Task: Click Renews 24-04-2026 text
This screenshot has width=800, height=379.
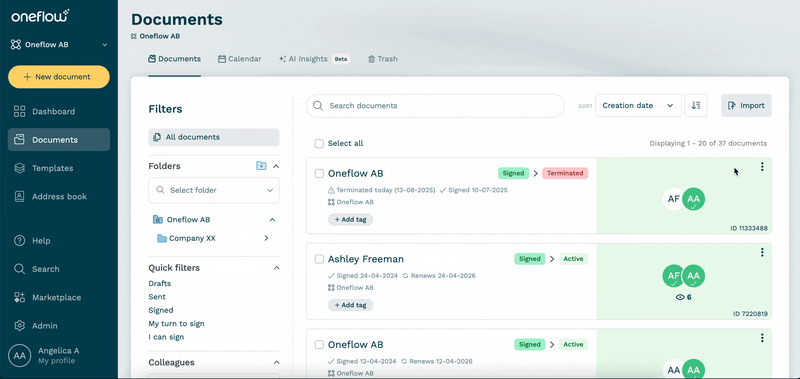Action: pyautogui.click(x=439, y=276)
